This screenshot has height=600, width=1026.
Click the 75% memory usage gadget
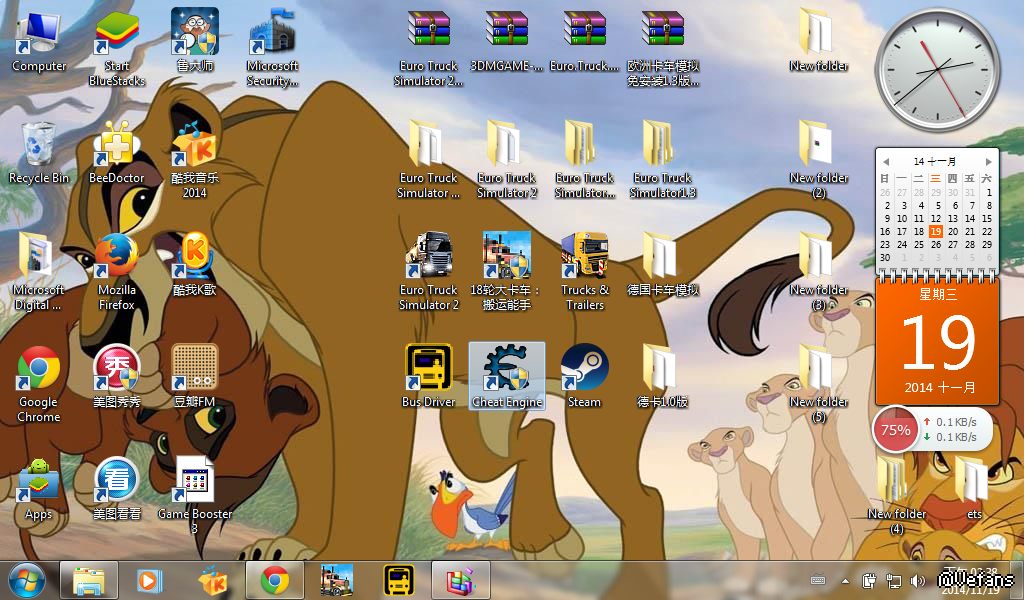click(896, 430)
